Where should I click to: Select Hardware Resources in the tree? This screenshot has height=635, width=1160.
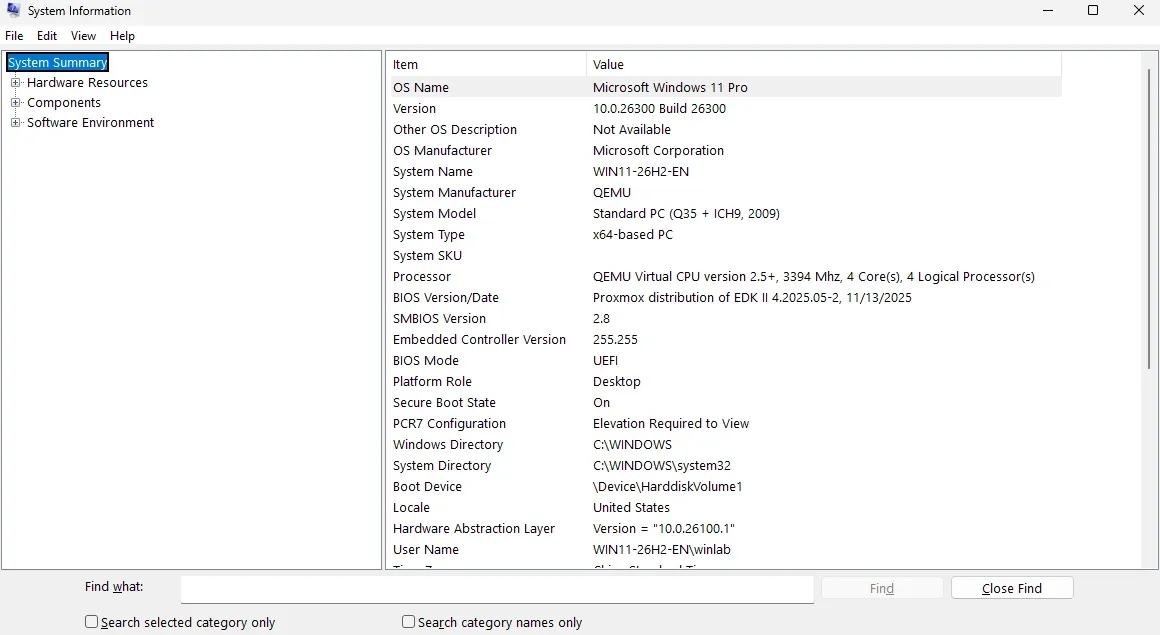[x=87, y=82]
